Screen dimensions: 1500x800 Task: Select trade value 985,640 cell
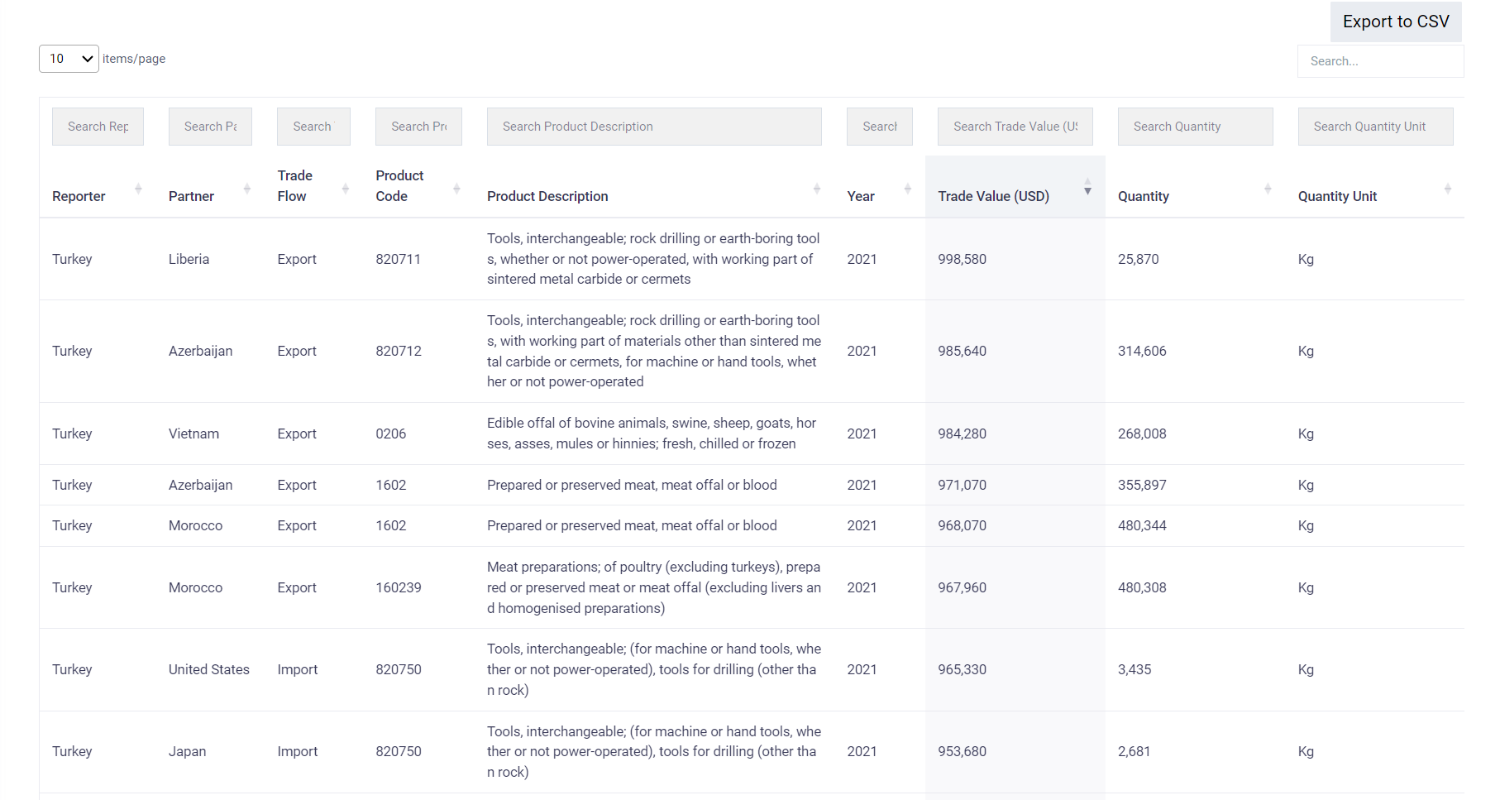(962, 351)
